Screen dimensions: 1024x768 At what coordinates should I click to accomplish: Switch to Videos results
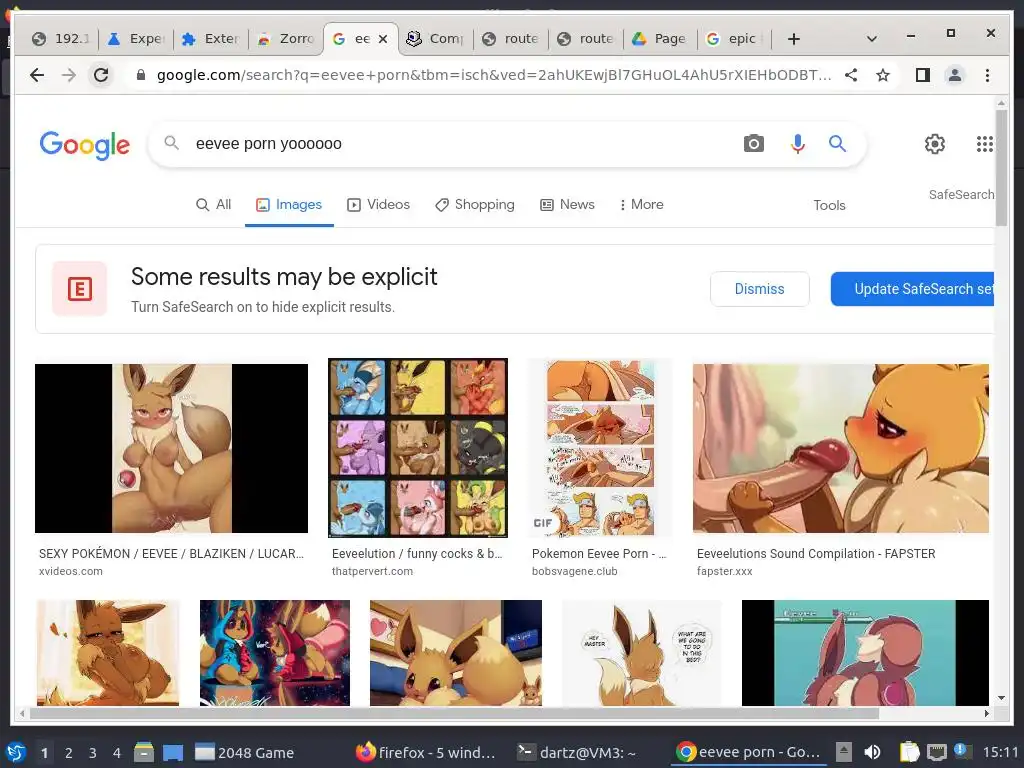378,204
